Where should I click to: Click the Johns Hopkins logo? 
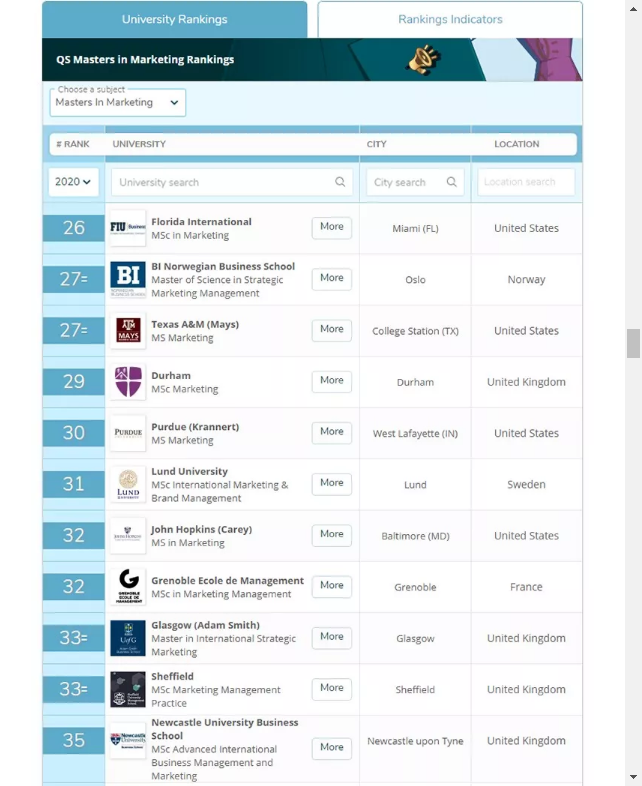(x=128, y=535)
